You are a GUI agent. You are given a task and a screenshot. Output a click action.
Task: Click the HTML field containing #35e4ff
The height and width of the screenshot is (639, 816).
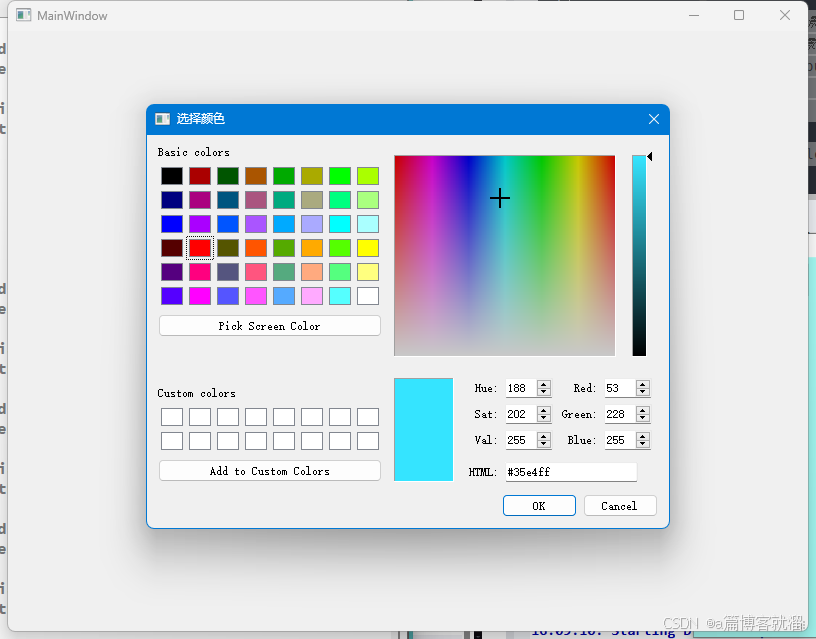[x=571, y=472]
